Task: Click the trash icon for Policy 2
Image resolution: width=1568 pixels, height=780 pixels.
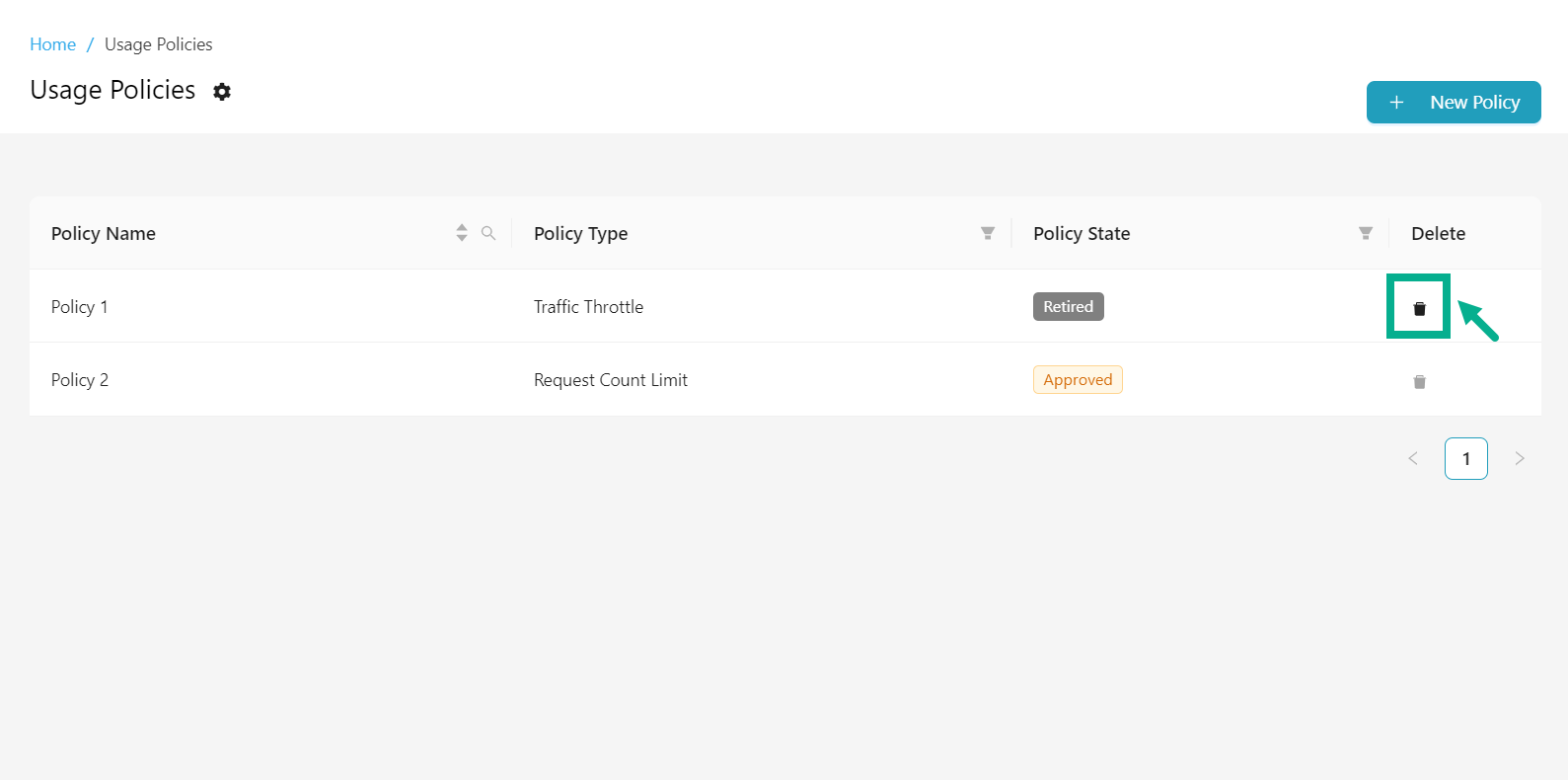Action: click(x=1419, y=382)
